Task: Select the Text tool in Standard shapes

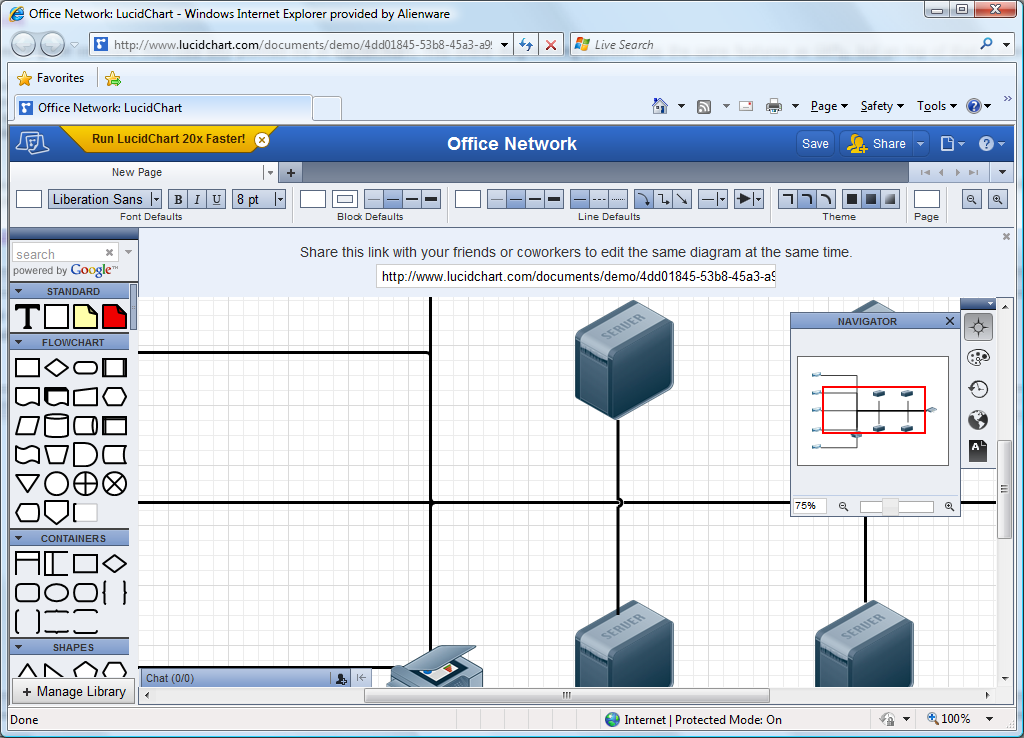Action: [27, 317]
